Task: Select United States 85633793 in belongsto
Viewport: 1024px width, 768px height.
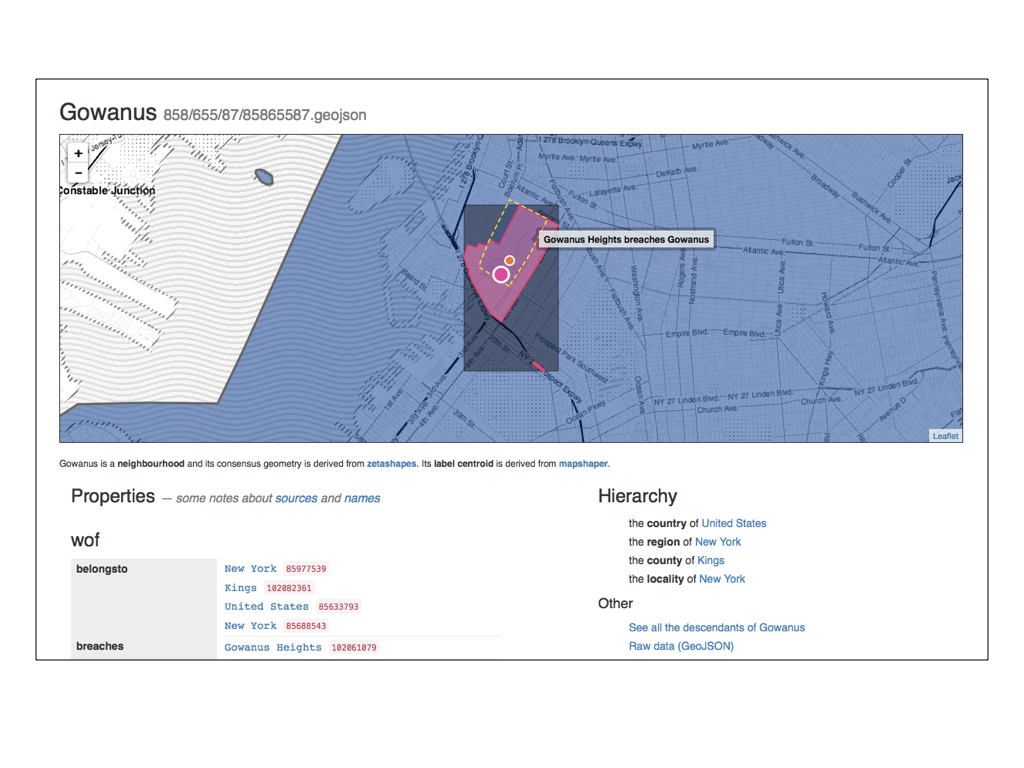Action: point(266,607)
